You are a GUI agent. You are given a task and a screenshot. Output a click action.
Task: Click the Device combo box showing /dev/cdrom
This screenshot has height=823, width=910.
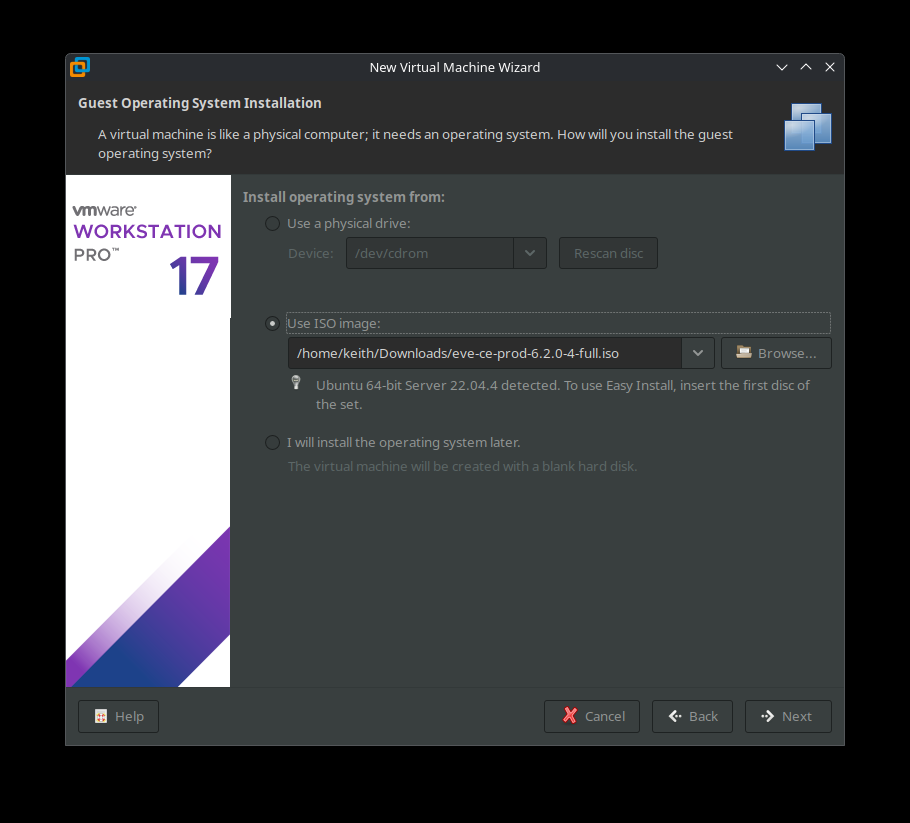point(446,253)
